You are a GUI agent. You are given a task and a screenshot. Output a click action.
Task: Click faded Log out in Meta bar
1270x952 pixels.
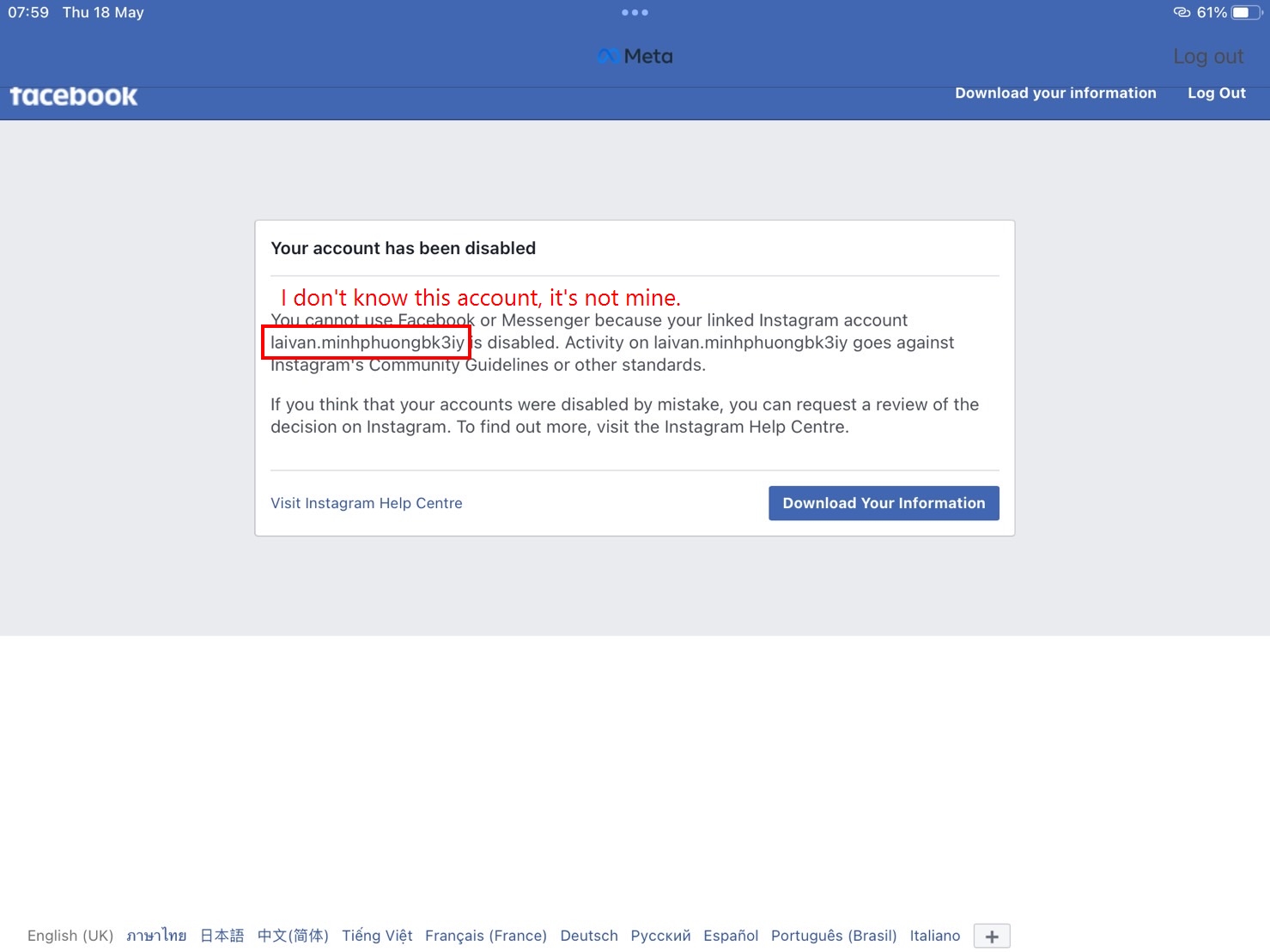click(x=1208, y=57)
